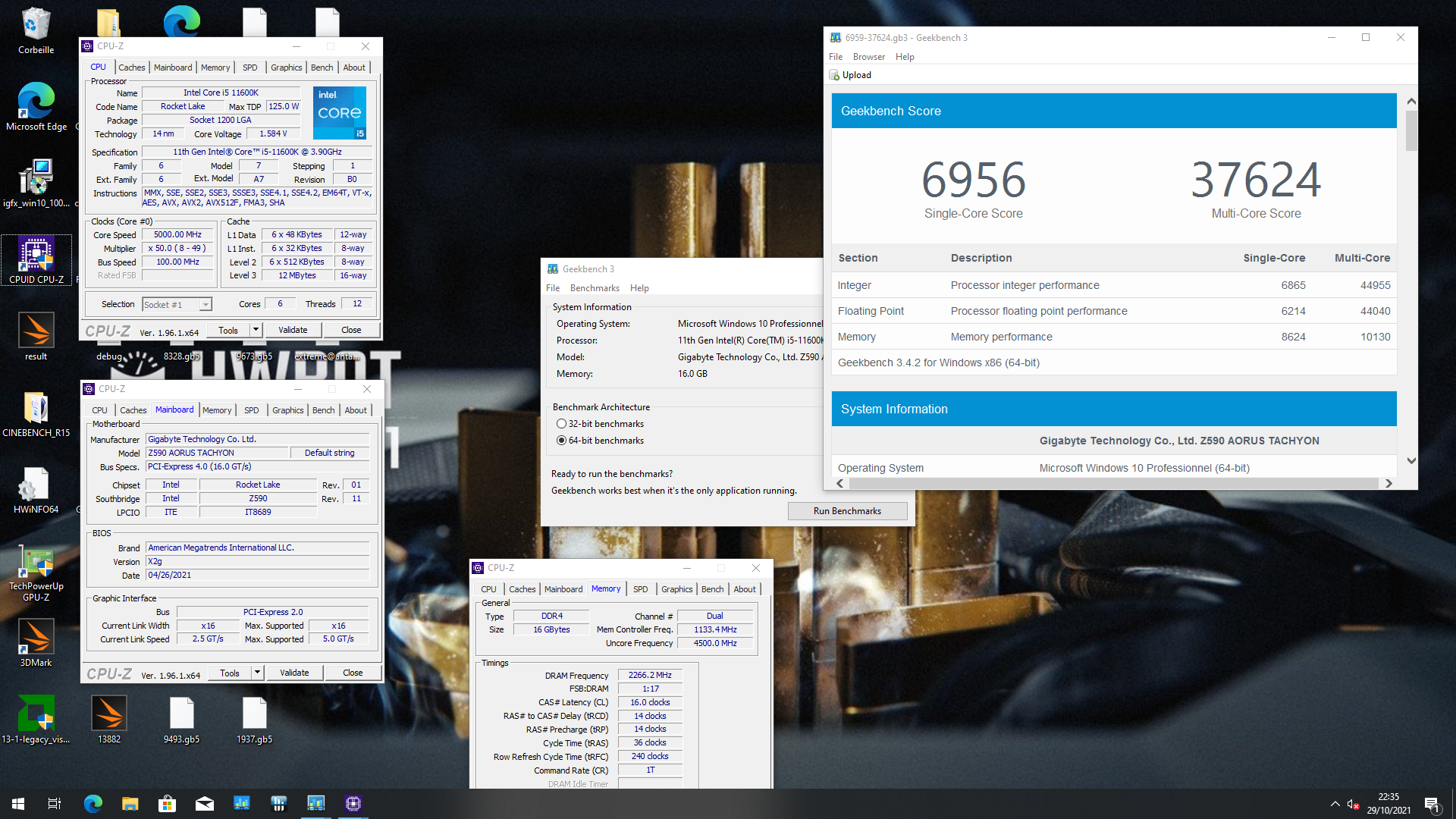Click the Memory performance row in results
1456x819 pixels.
pos(1114,337)
